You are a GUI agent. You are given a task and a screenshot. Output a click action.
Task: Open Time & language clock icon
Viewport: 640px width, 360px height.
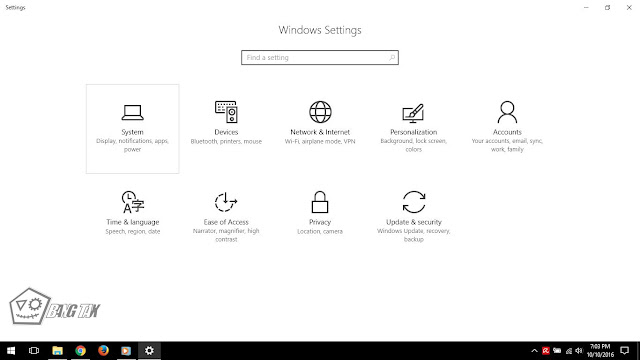133,202
